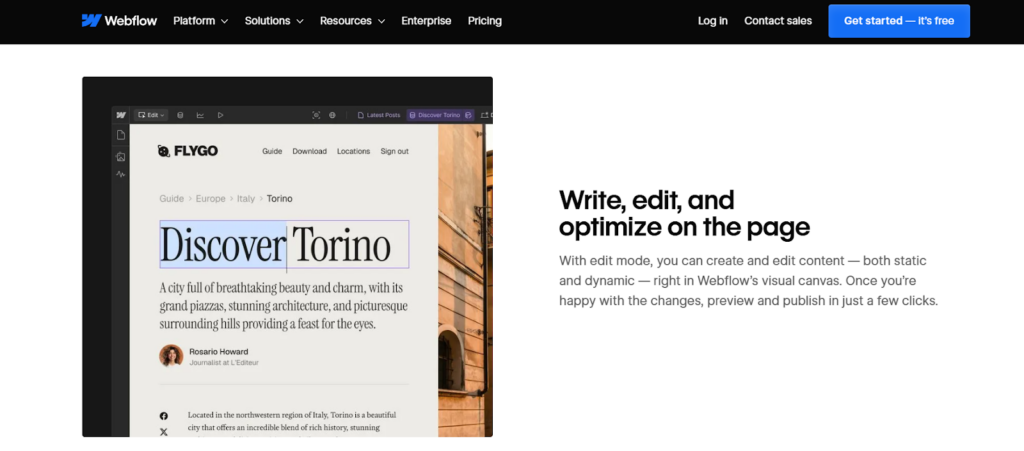The width and height of the screenshot is (1024, 451).
Task: Click the Log in link
Action: [712, 21]
